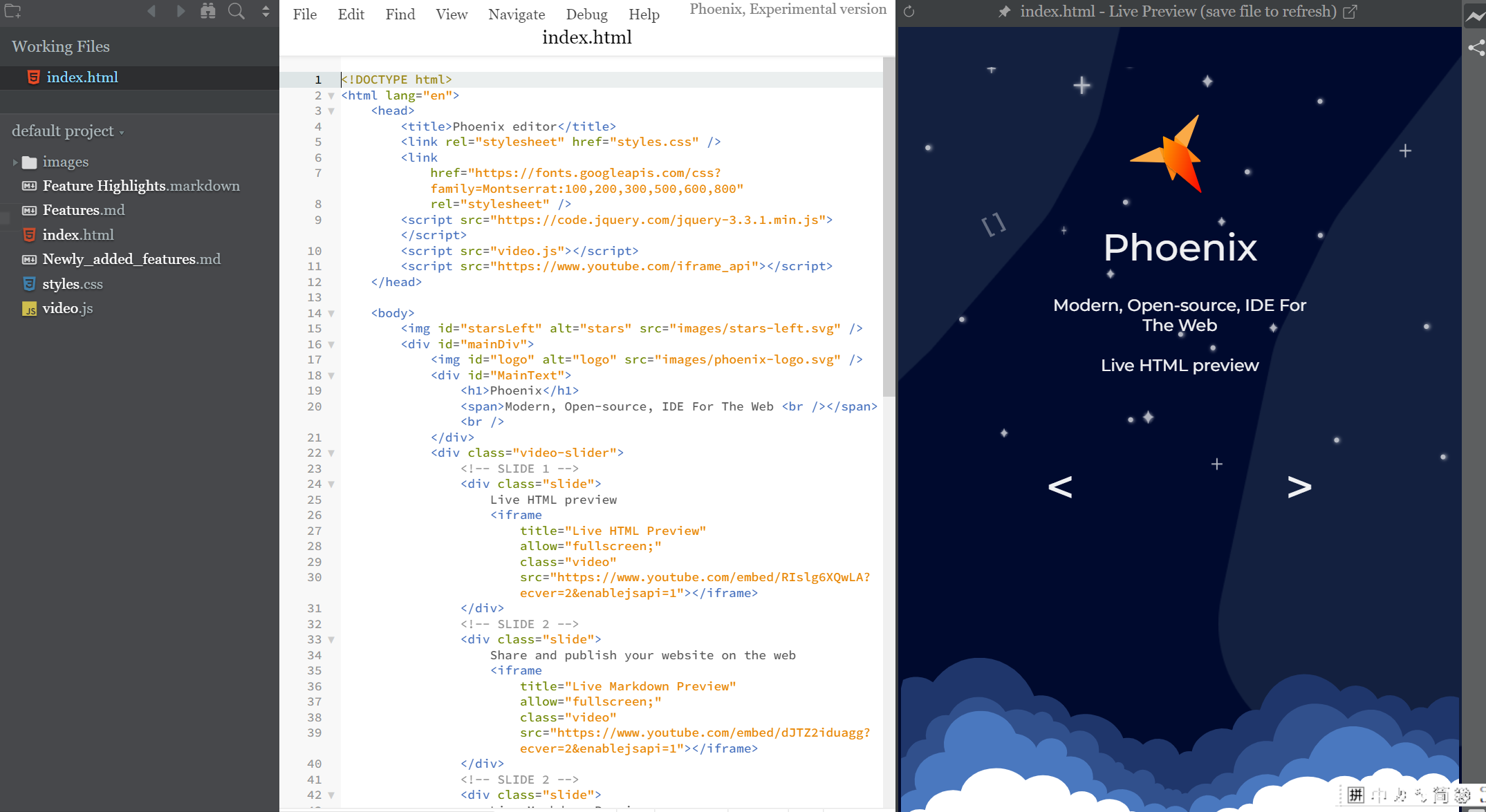Click the index.html editor title
Viewport: 1486px width, 812px height.
click(x=587, y=37)
